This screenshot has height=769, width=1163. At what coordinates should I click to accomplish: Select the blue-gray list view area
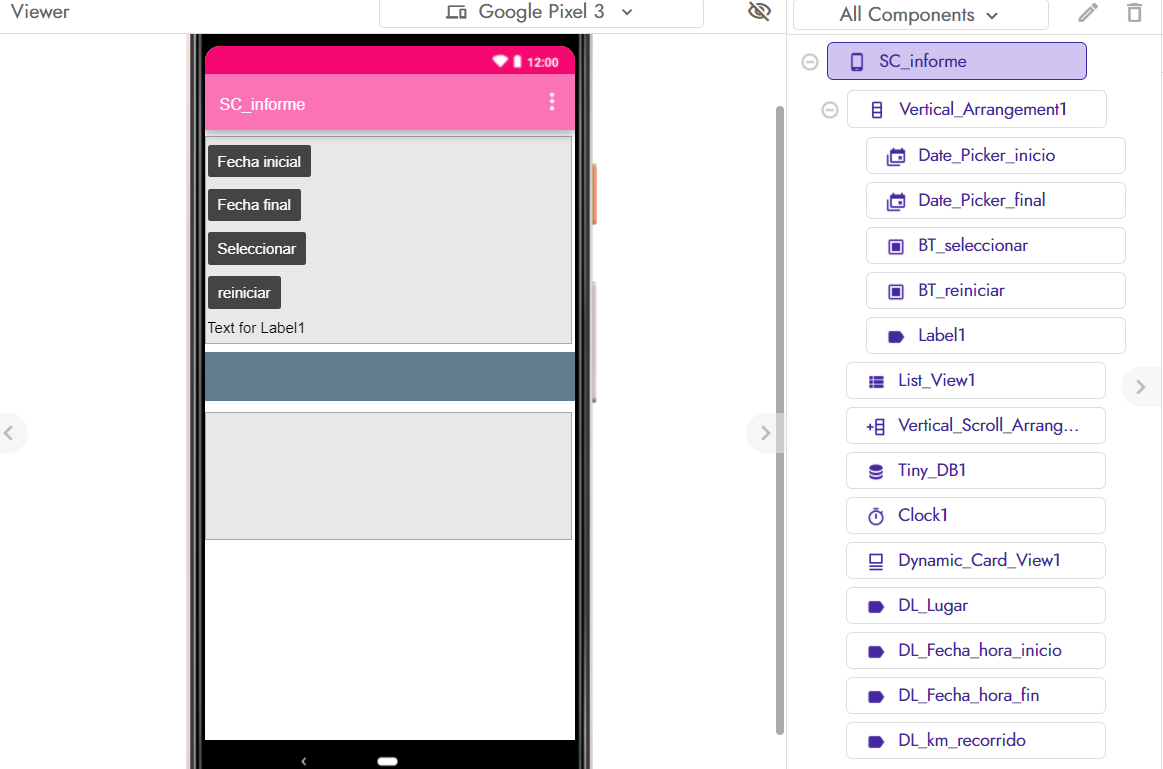point(389,377)
